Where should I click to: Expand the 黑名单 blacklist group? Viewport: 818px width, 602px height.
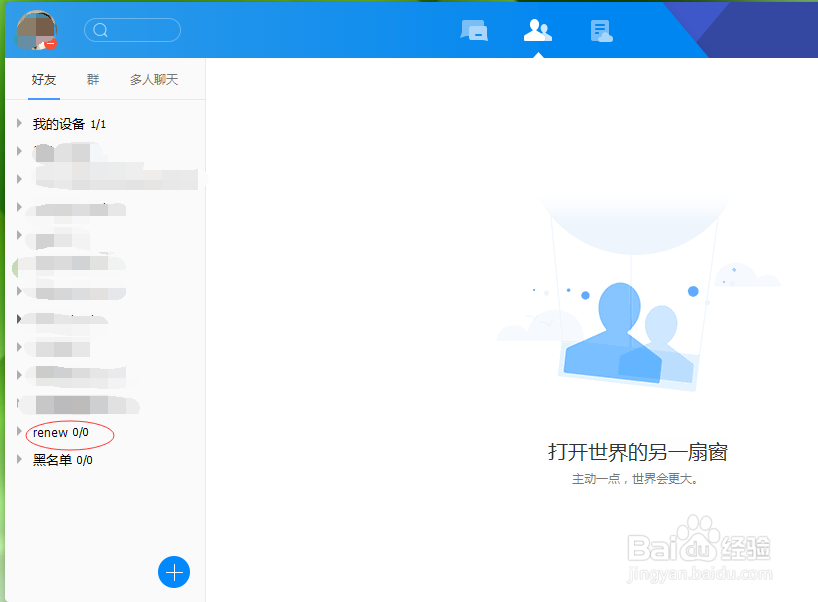(21, 460)
